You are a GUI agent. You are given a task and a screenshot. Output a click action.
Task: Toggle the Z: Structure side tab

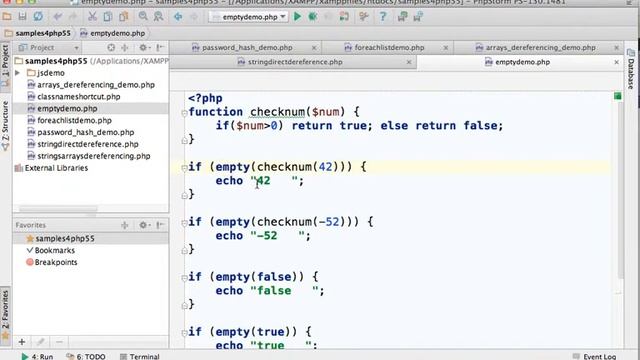[5, 126]
